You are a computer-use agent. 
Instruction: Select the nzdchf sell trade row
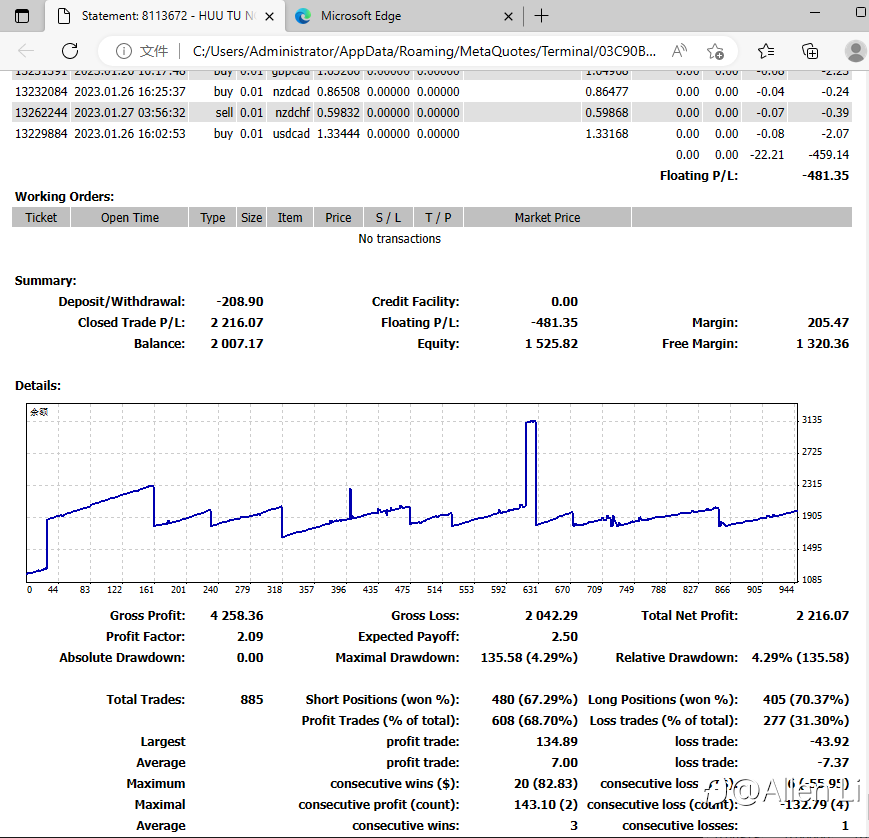(300, 113)
